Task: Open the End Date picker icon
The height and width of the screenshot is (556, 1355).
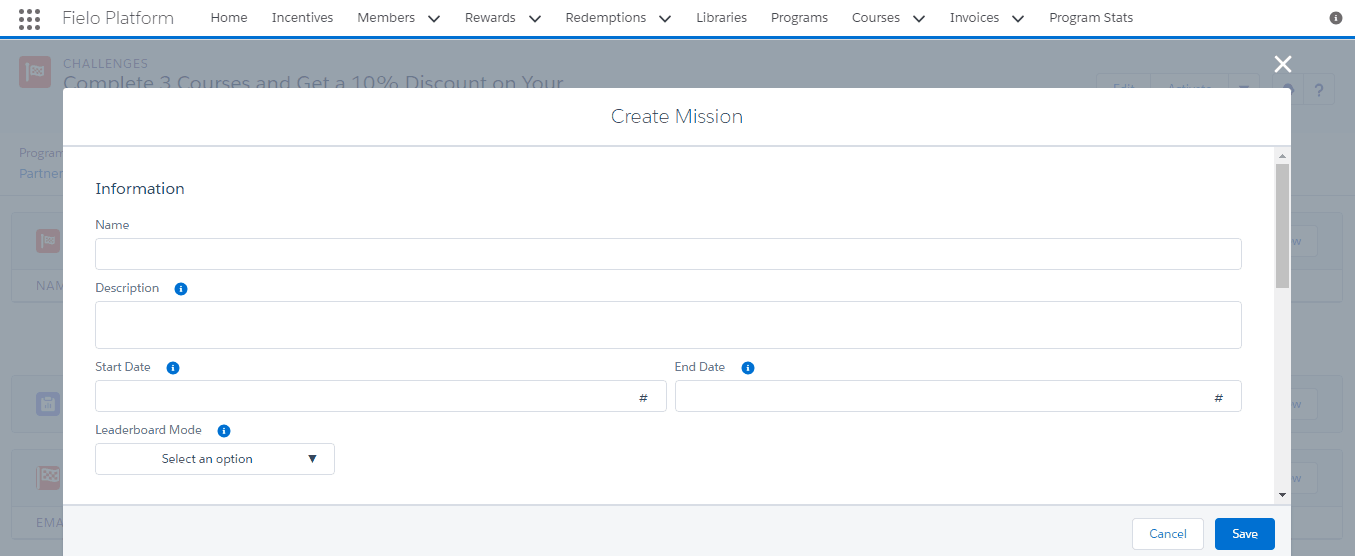Action: (x=1219, y=398)
